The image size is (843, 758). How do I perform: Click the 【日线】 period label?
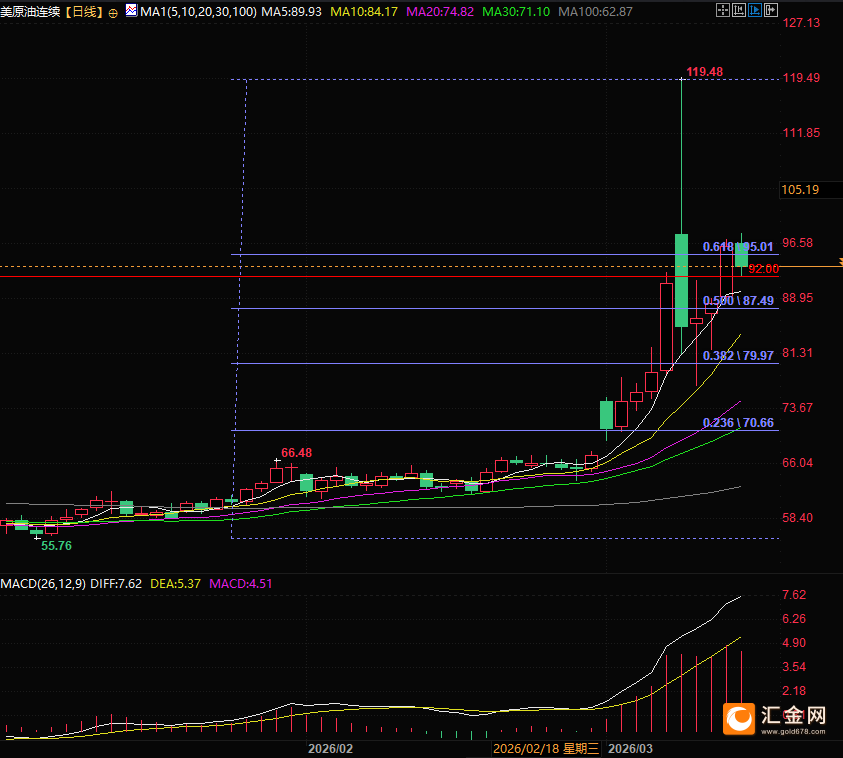coord(83,12)
